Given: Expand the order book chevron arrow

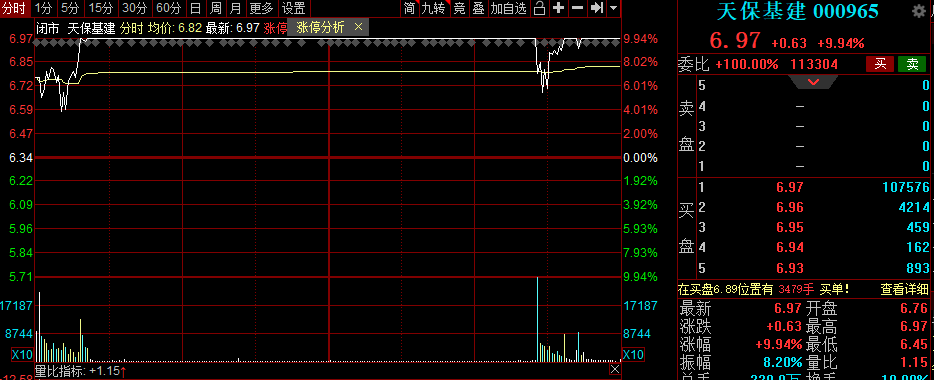Looking at the screenshot, I should click(x=813, y=82).
